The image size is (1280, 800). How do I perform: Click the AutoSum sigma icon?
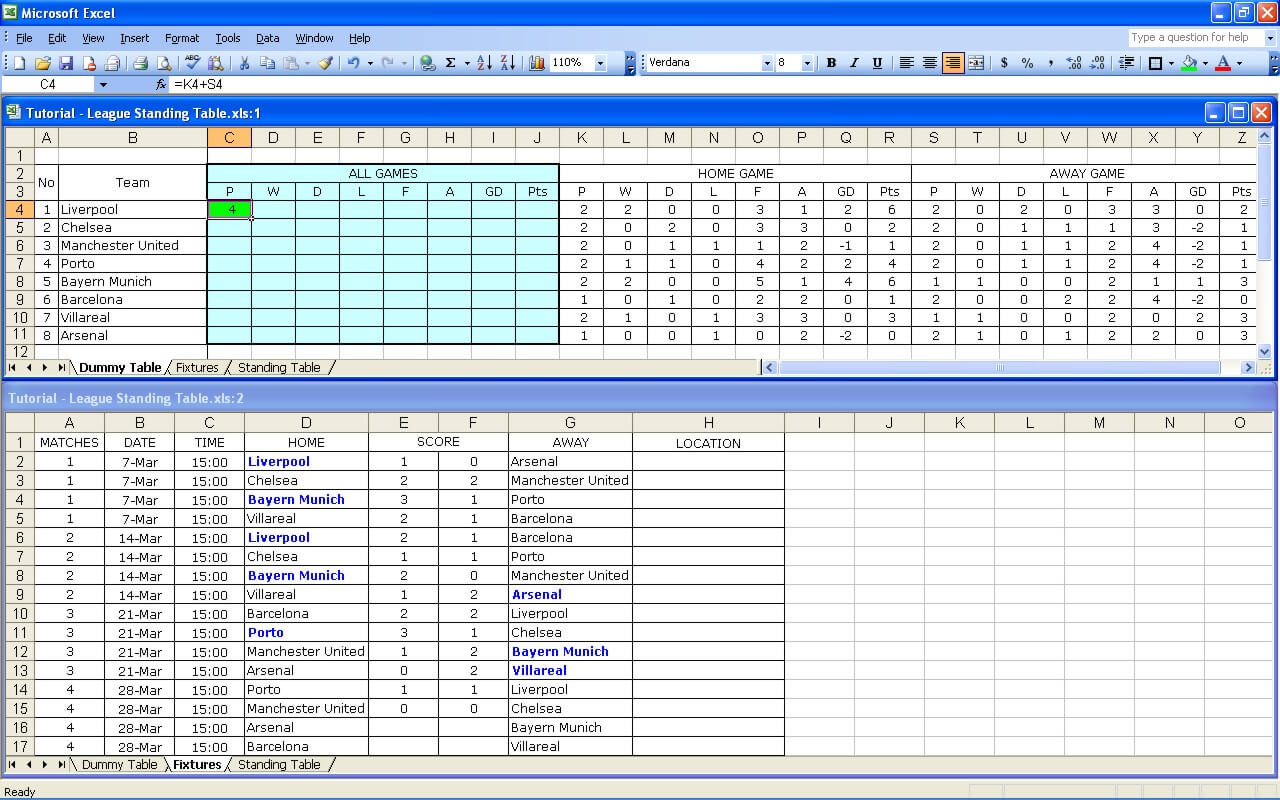click(451, 63)
